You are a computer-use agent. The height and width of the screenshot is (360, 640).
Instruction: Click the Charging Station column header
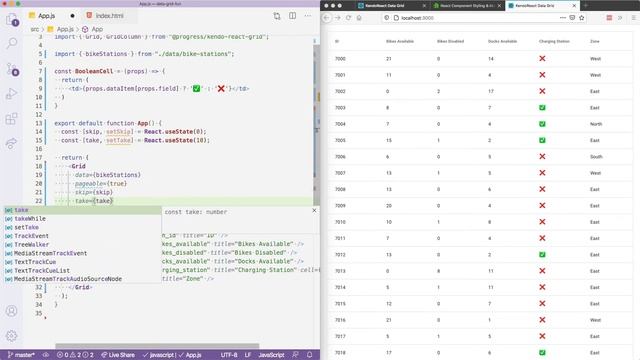click(x=554, y=42)
